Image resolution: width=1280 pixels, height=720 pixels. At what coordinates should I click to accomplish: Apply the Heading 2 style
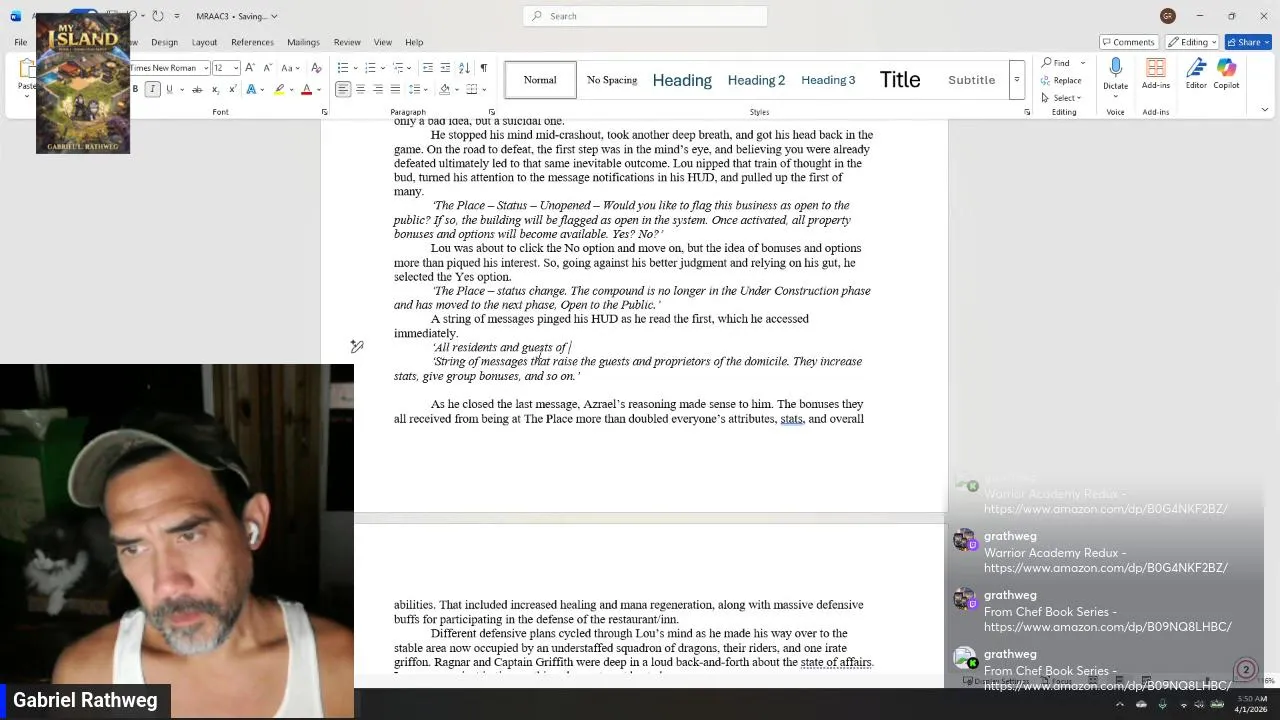(756, 80)
